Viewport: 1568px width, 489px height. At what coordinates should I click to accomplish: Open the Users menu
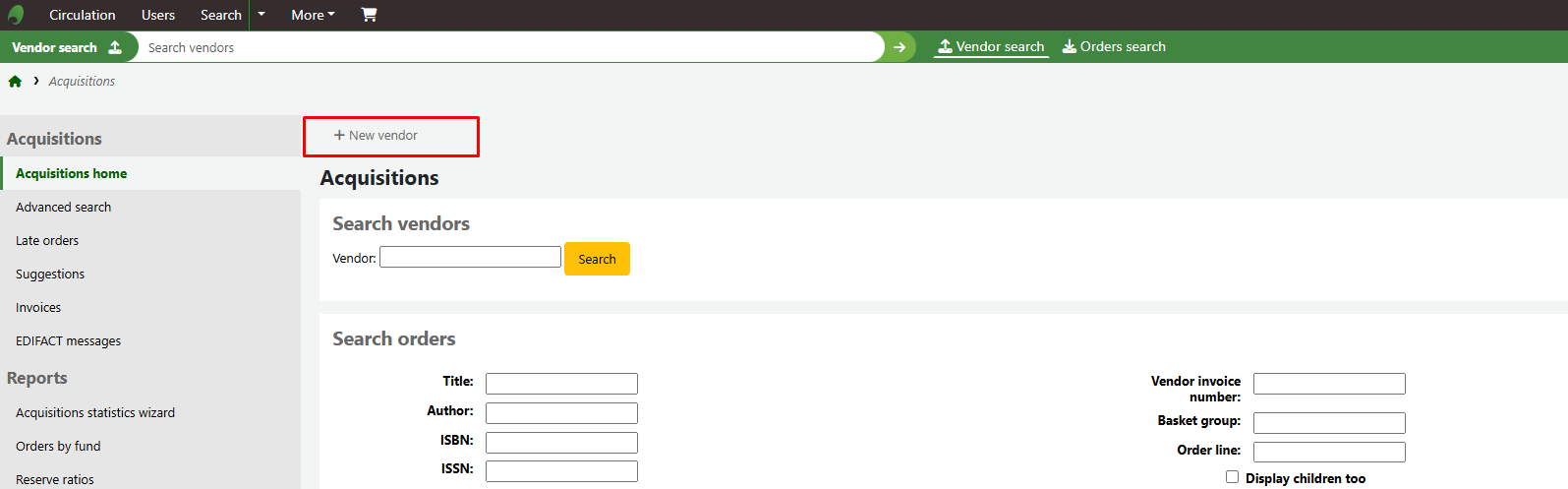[158, 15]
